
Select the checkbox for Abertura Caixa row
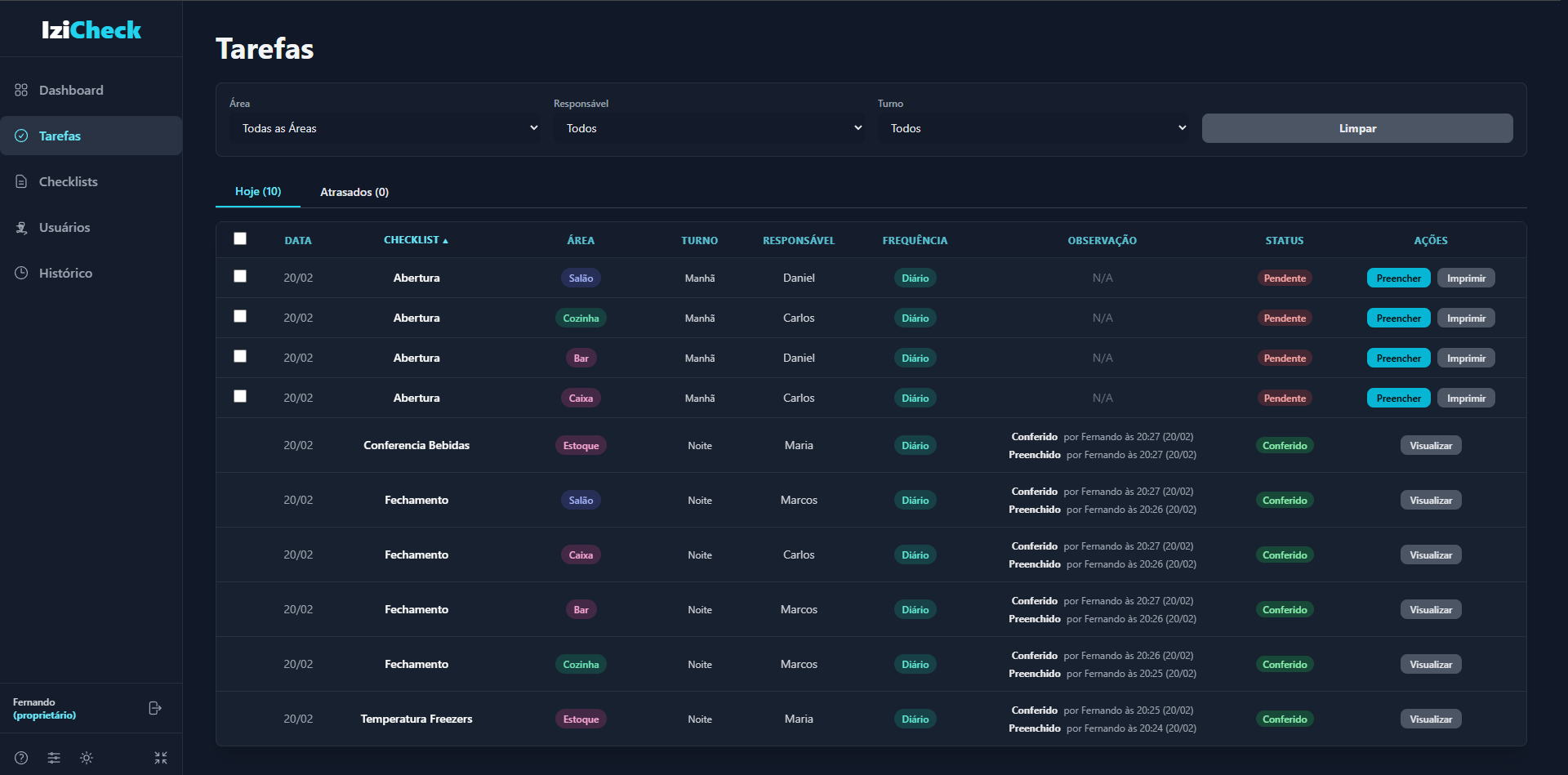pos(240,396)
